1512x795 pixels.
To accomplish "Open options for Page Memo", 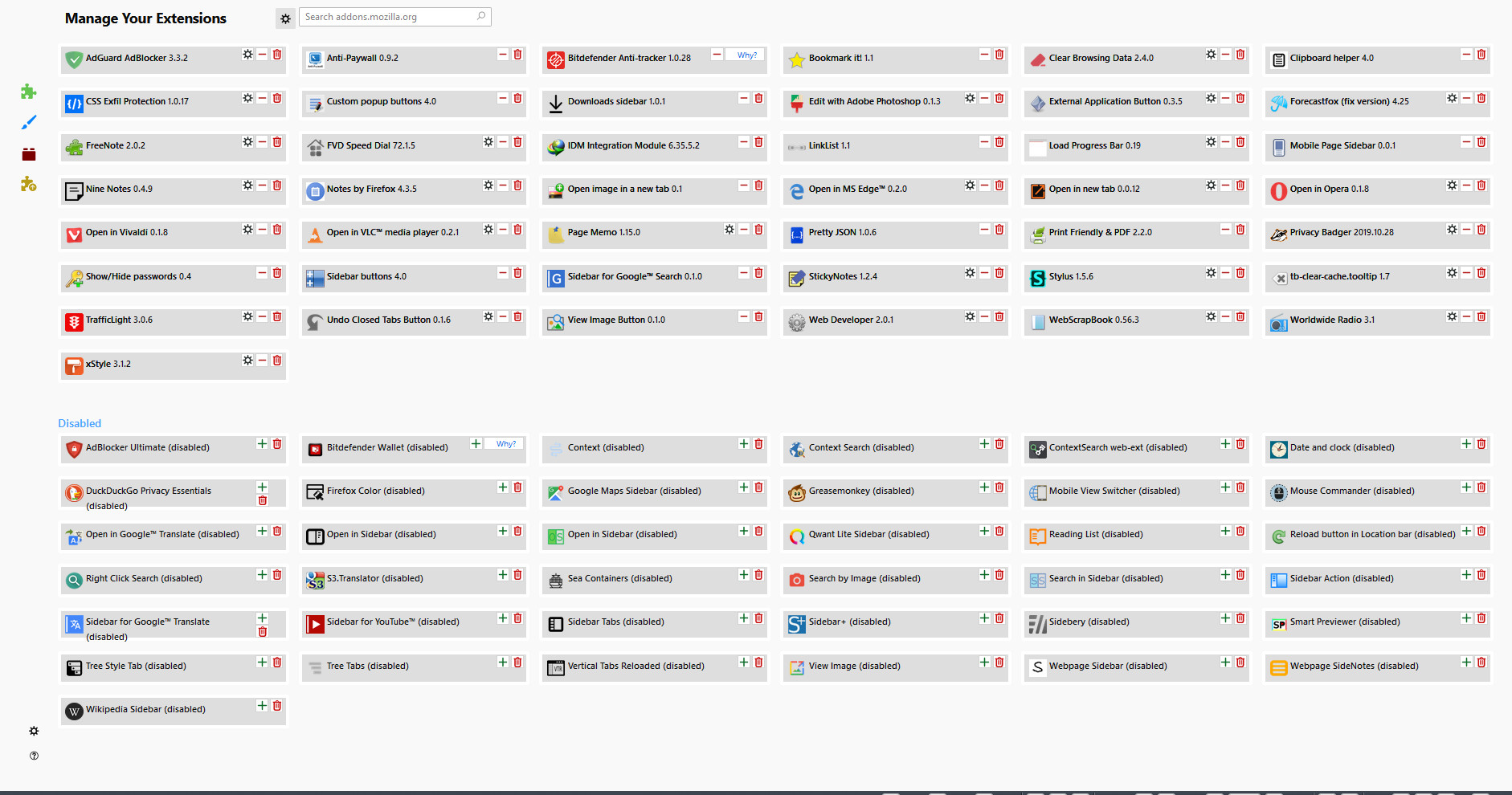I will tap(729, 229).
